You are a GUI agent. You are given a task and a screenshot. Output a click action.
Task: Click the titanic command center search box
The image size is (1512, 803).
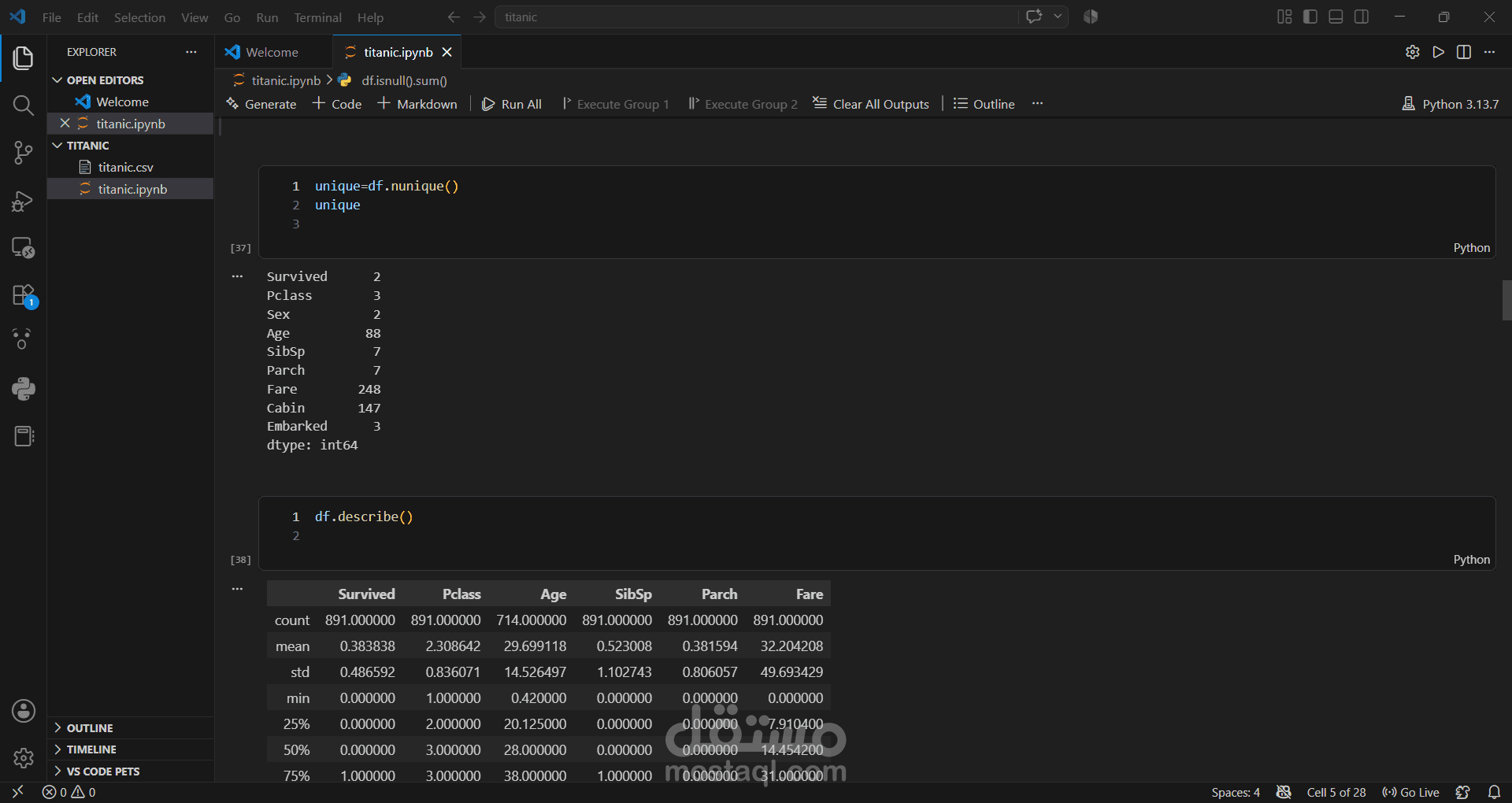[756, 17]
